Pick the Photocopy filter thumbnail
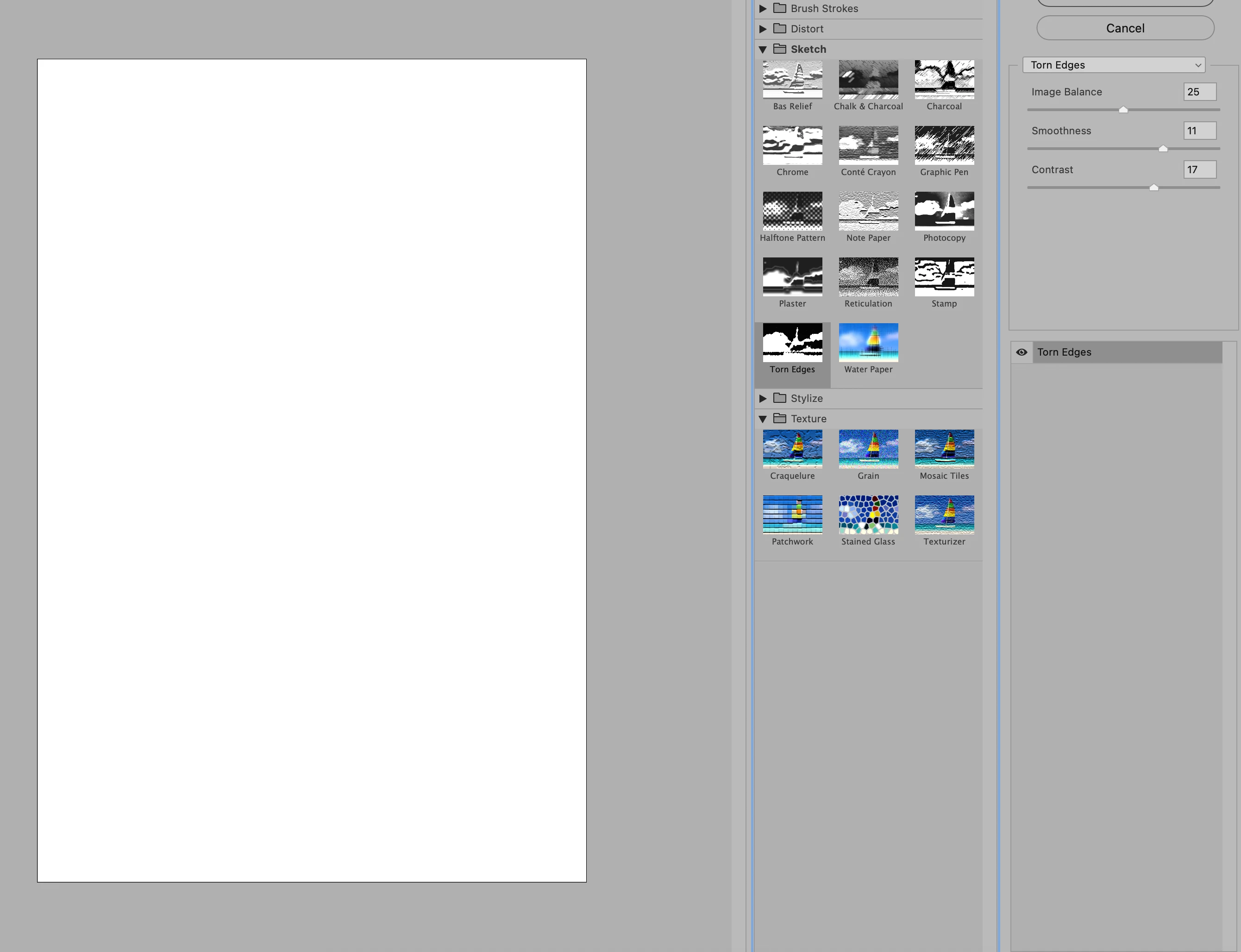1241x952 pixels. [x=944, y=211]
